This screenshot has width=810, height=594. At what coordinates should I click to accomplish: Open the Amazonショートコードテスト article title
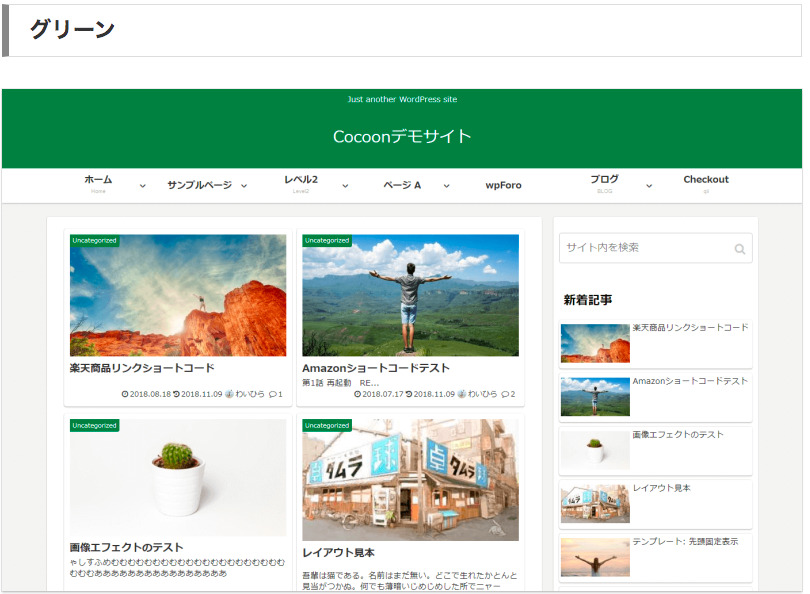(x=376, y=368)
